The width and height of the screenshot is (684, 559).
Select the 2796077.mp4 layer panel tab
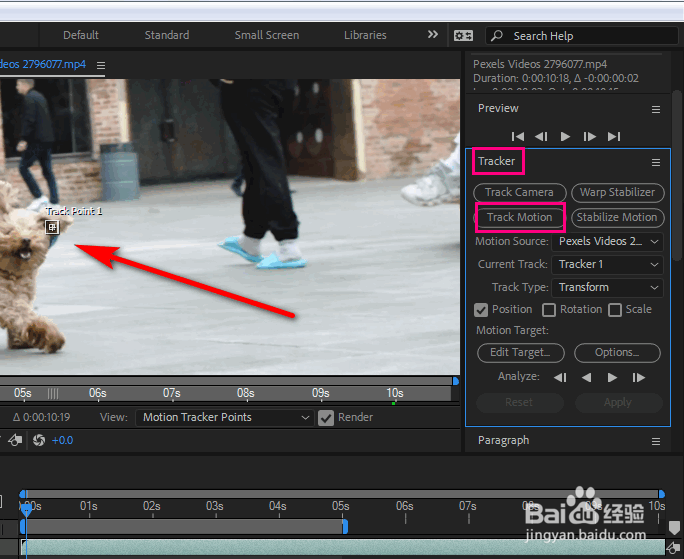(x=43, y=65)
